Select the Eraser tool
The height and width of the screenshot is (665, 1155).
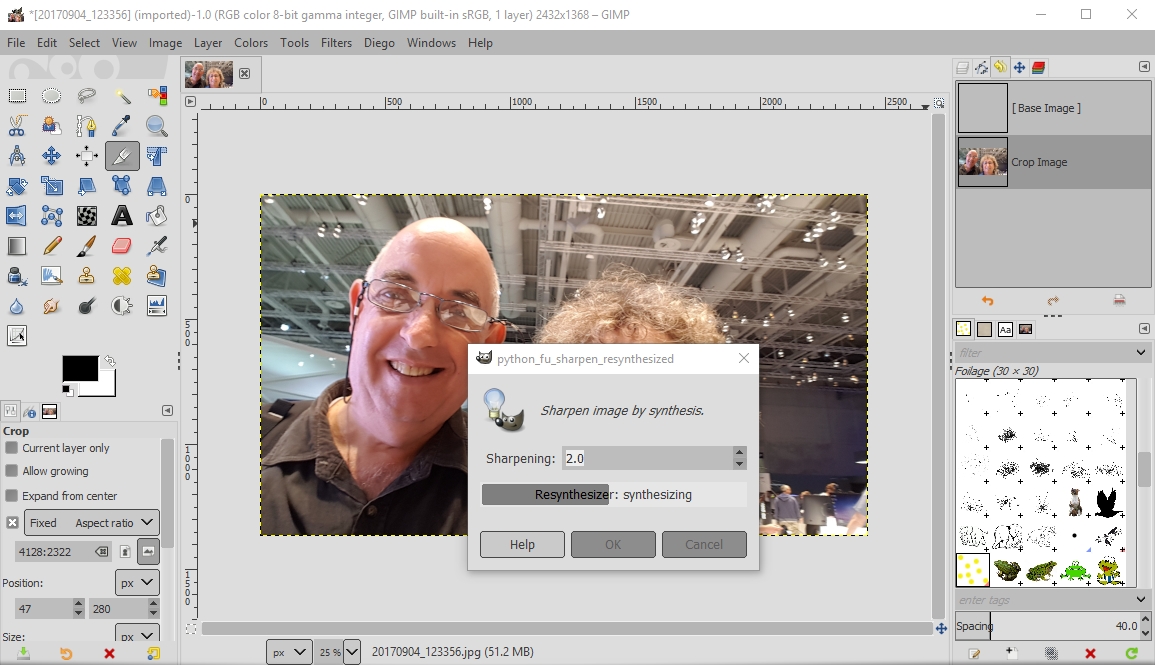click(x=122, y=246)
